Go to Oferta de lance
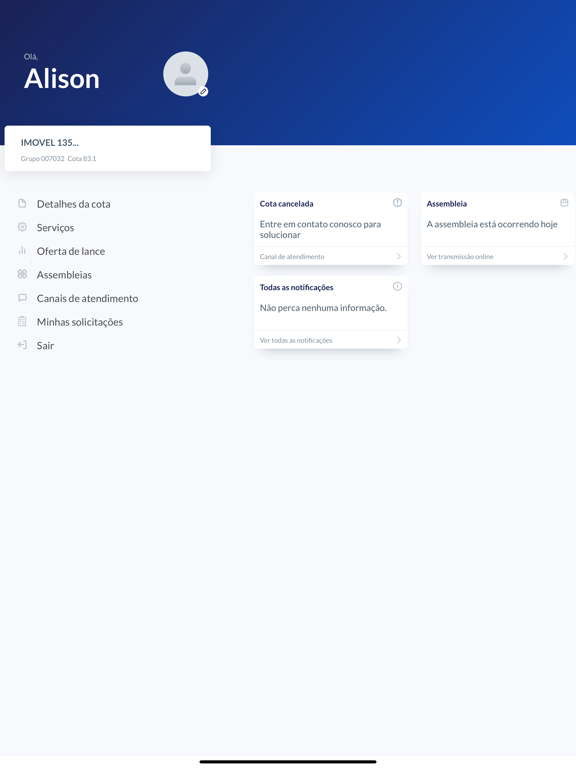Viewport: 576px width, 768px height. [x=71, y=251]
